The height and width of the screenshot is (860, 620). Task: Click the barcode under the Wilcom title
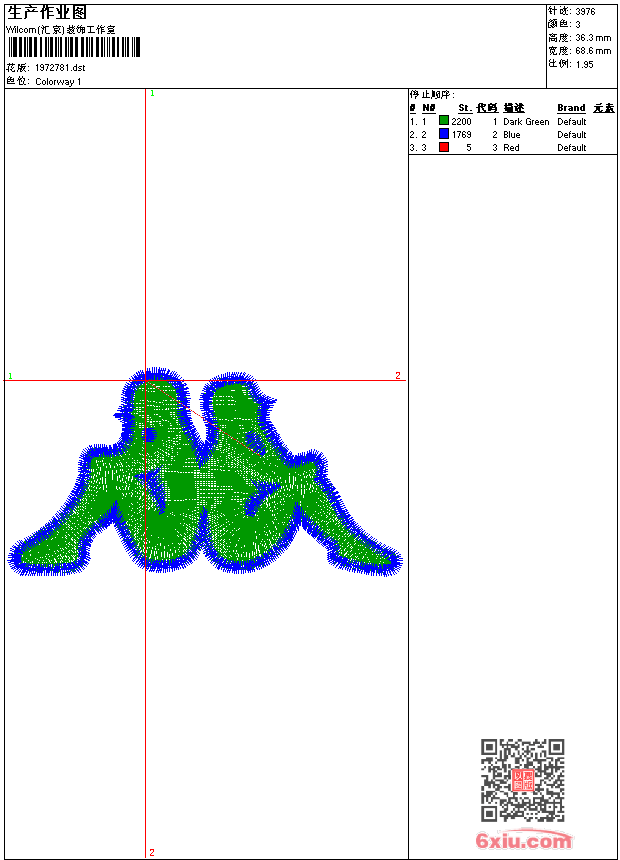coord(74,48)
